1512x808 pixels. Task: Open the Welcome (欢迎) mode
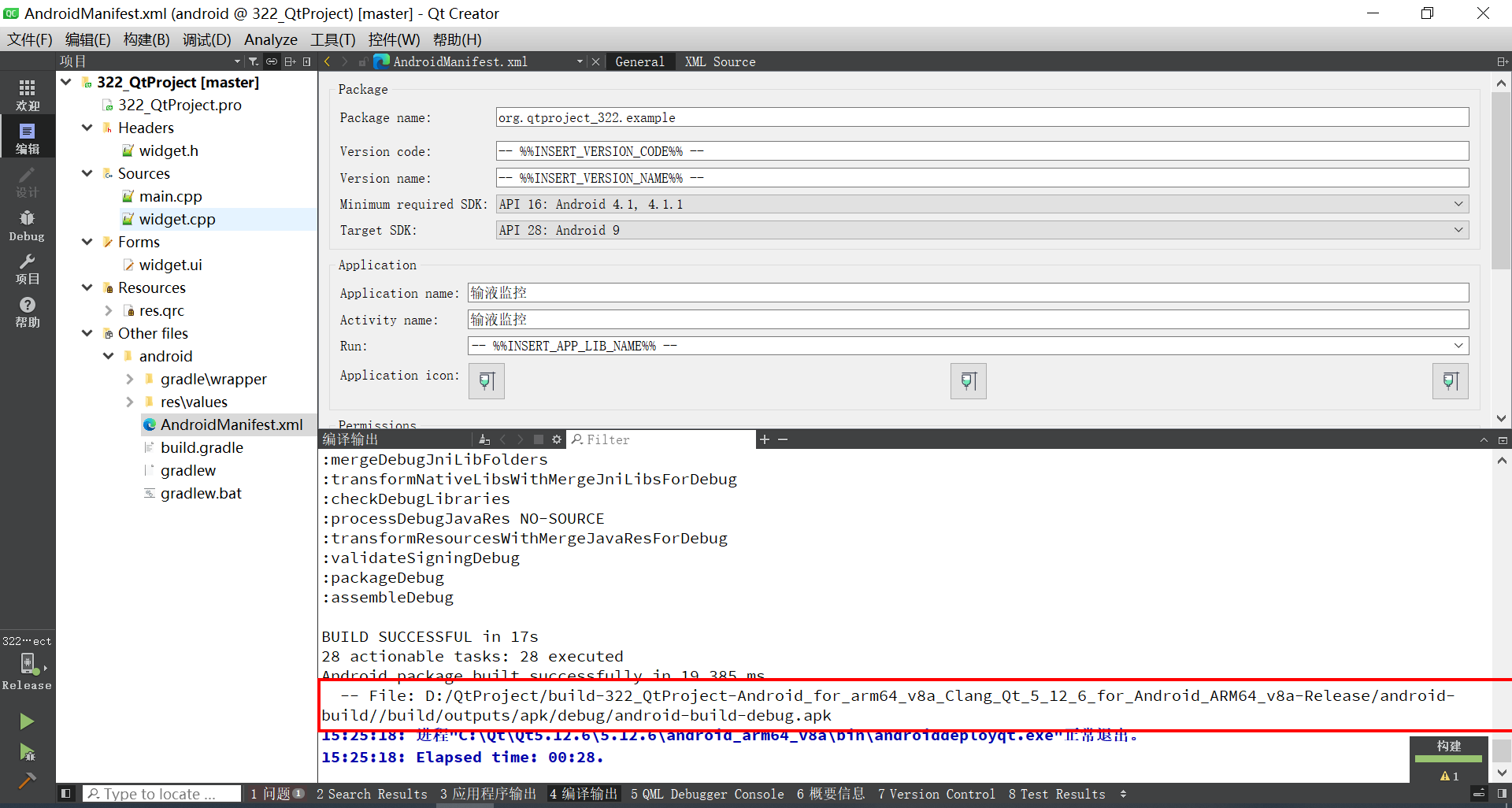[x=27, y=94]
